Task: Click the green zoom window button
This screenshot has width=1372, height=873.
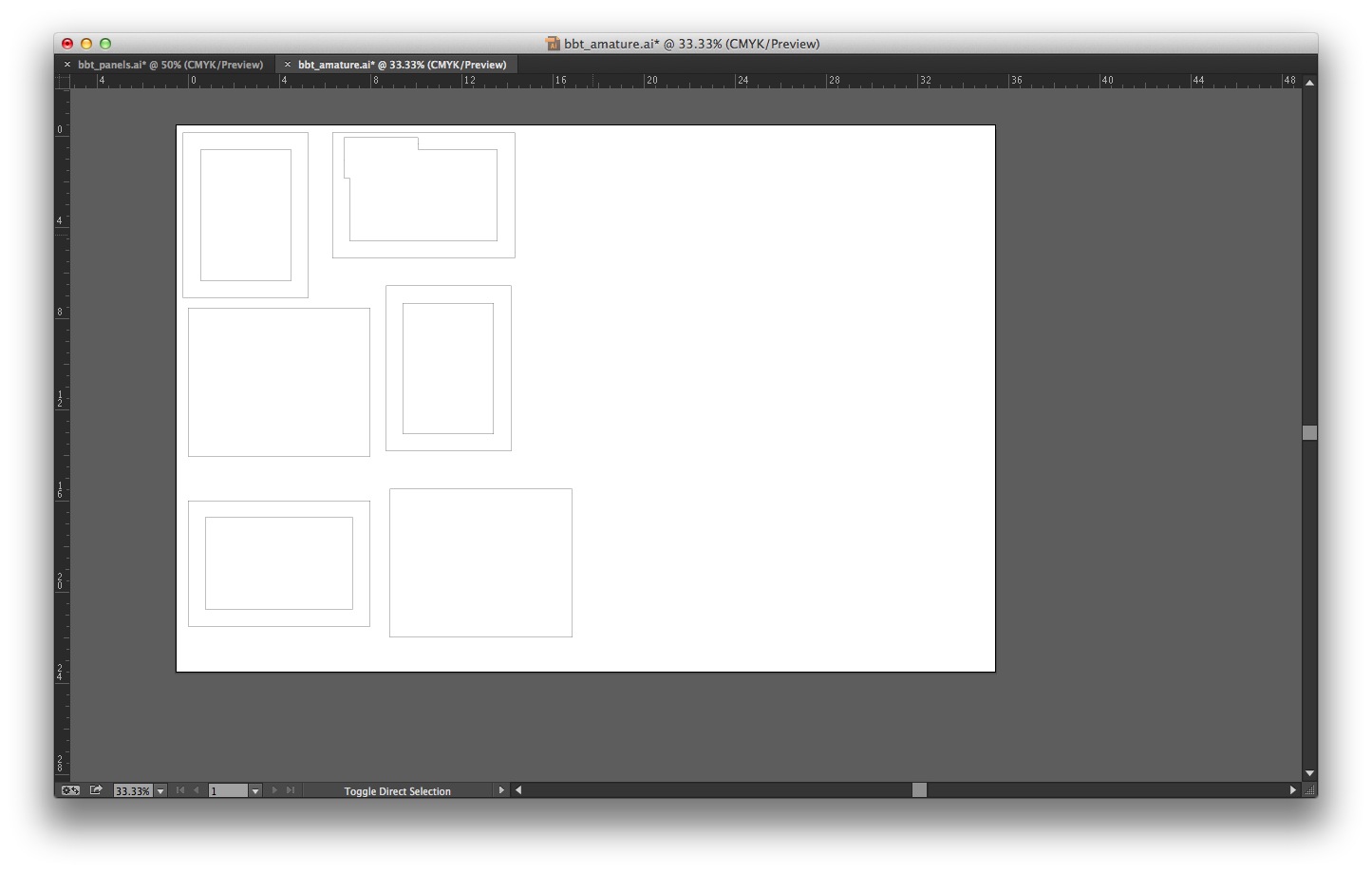Action: click(105, 44)
